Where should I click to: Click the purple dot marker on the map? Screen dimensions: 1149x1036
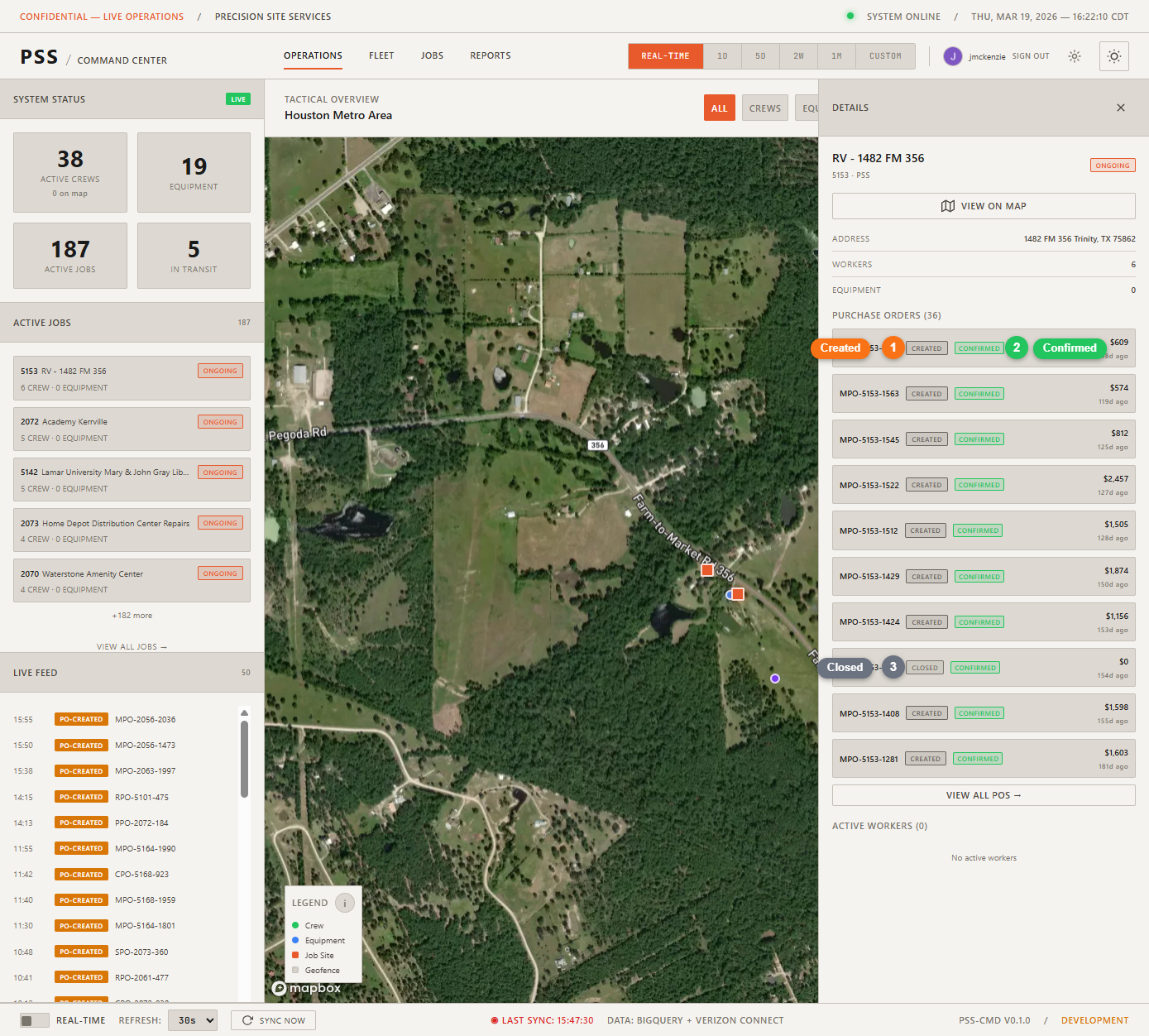point(774,678)
